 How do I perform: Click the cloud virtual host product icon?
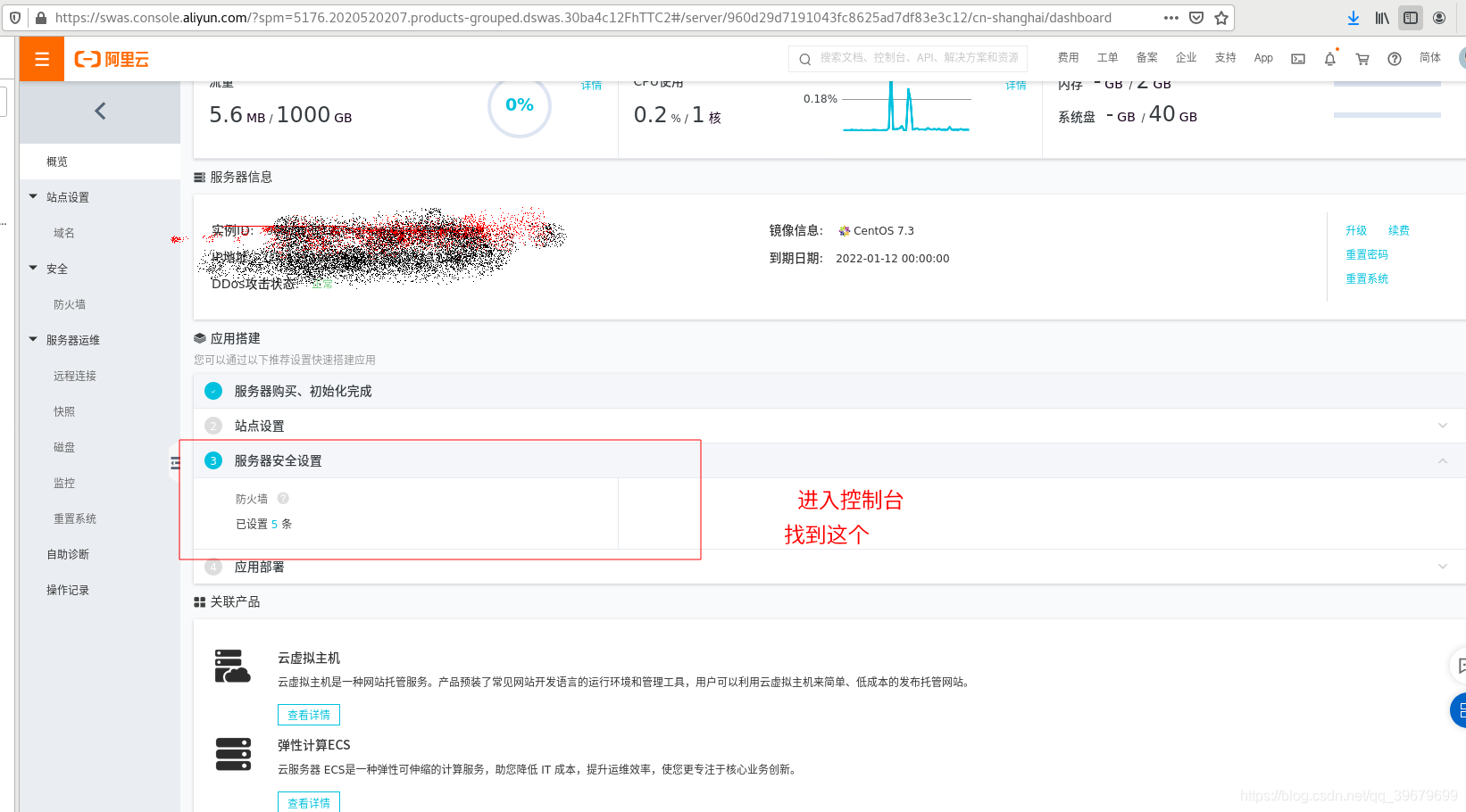tap(232, 667)
